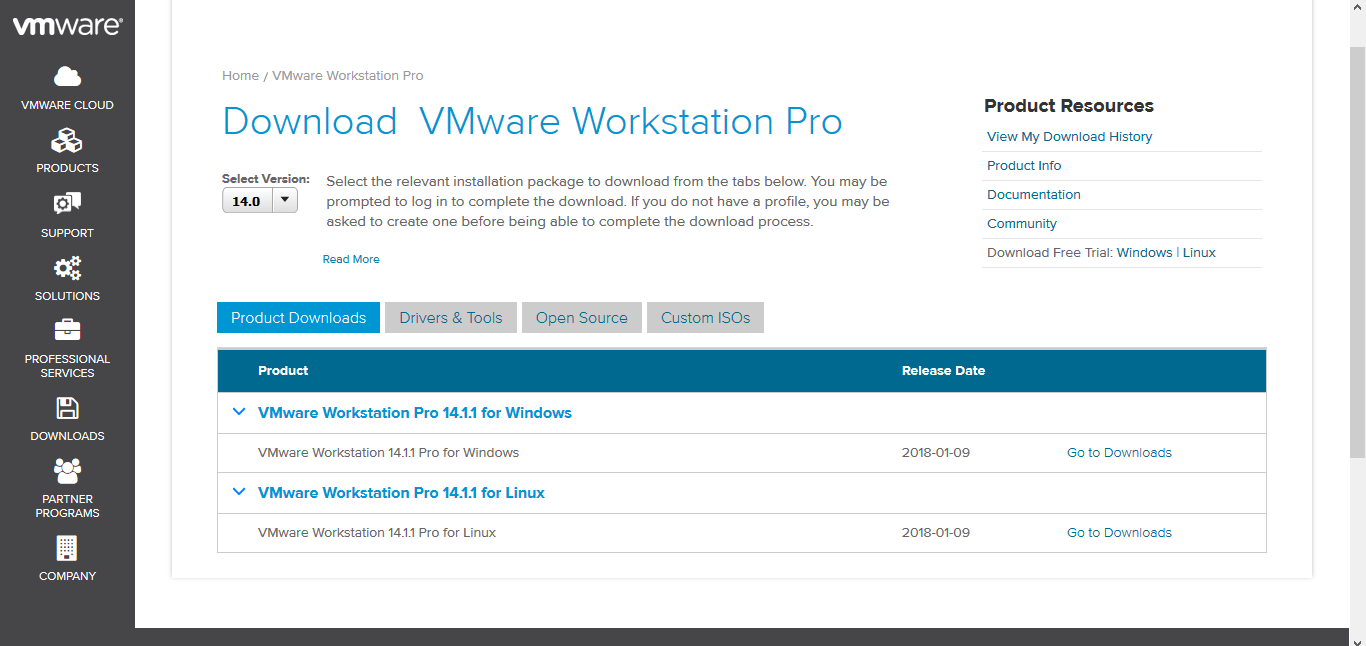Click VMware Workstation Pro breadcrumb
This screenshot has width=1366, height=646.
348,75
